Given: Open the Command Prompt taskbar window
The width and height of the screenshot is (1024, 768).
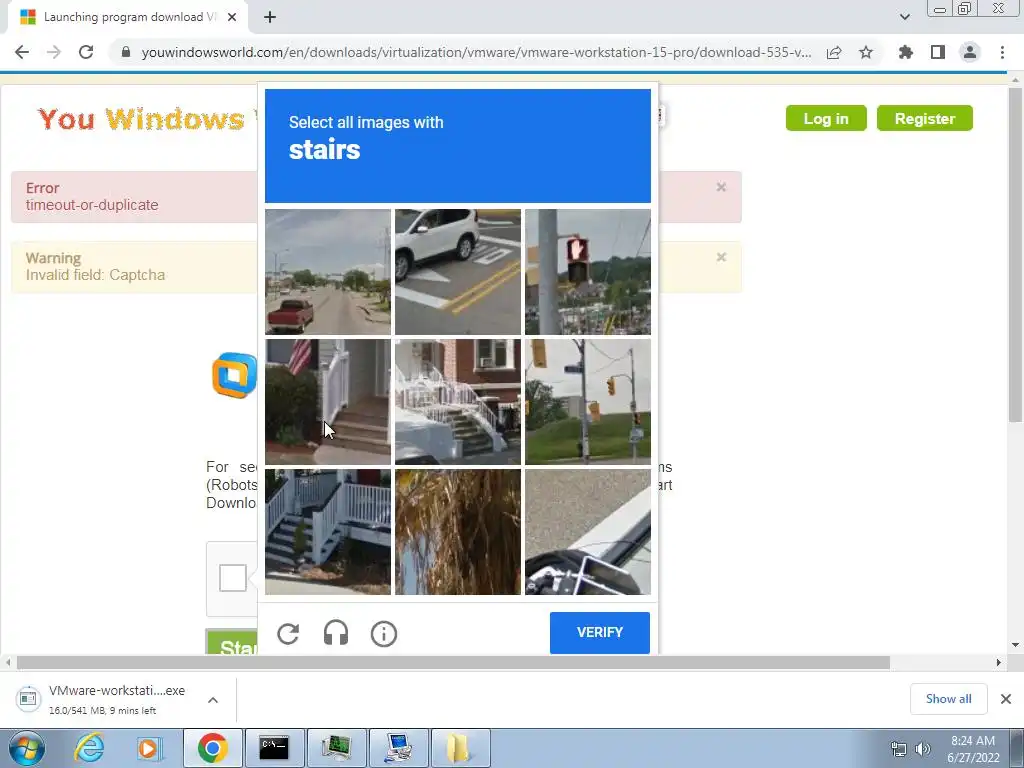Looking at the screenshot, I should tap(274, 748).
